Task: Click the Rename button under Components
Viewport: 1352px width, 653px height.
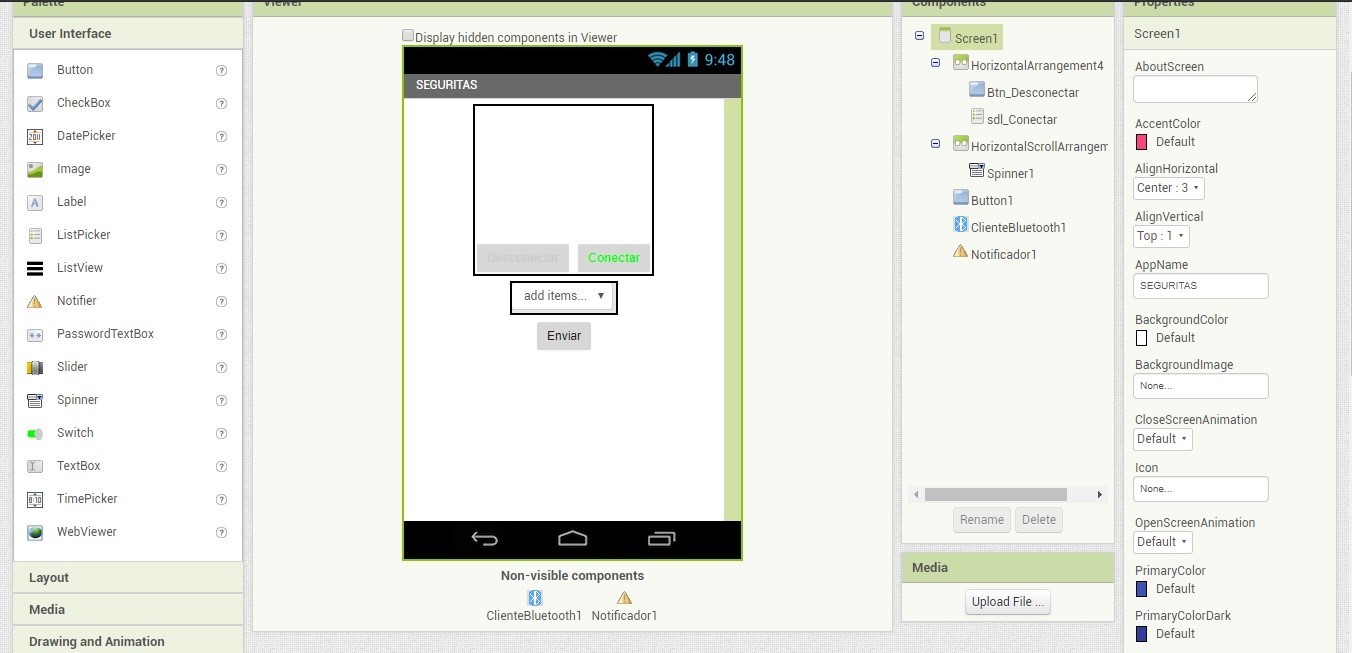Action: (x=981, y=519)
